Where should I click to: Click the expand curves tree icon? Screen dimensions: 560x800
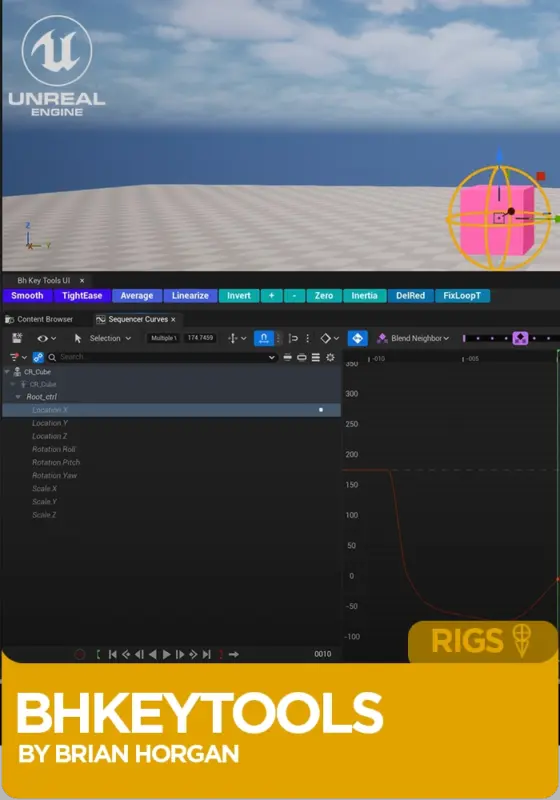click(x=302, y=357)
